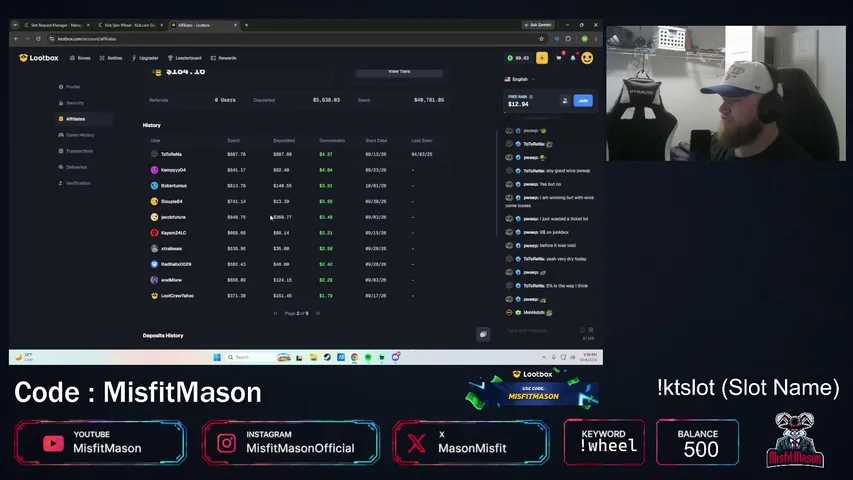Select the wwMlww row name

pyautogui.click(x=171, y=280)
